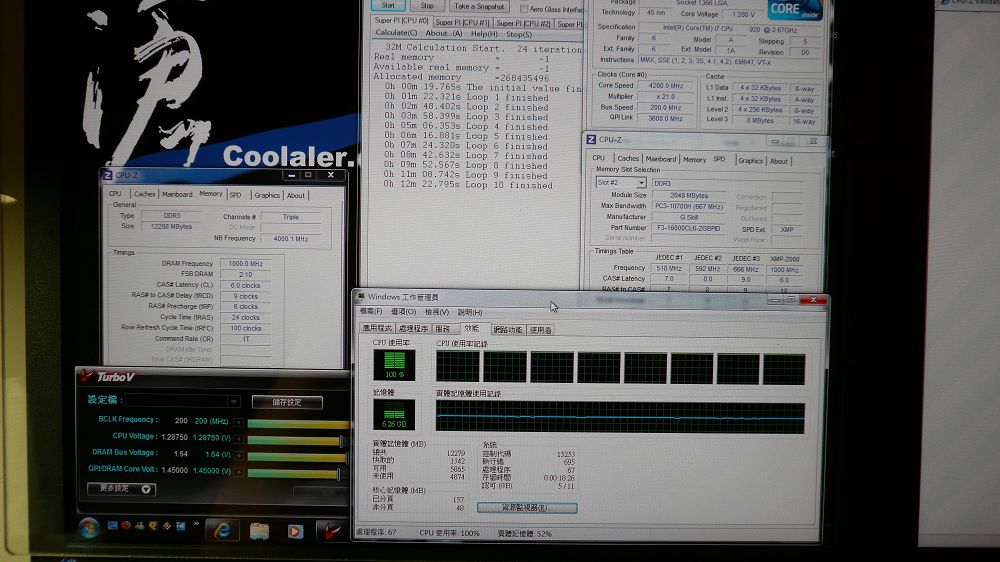Expand the quick launch overflow chevron
Viewport: 1000px width, 562px height.
click(x=196, y=524)
